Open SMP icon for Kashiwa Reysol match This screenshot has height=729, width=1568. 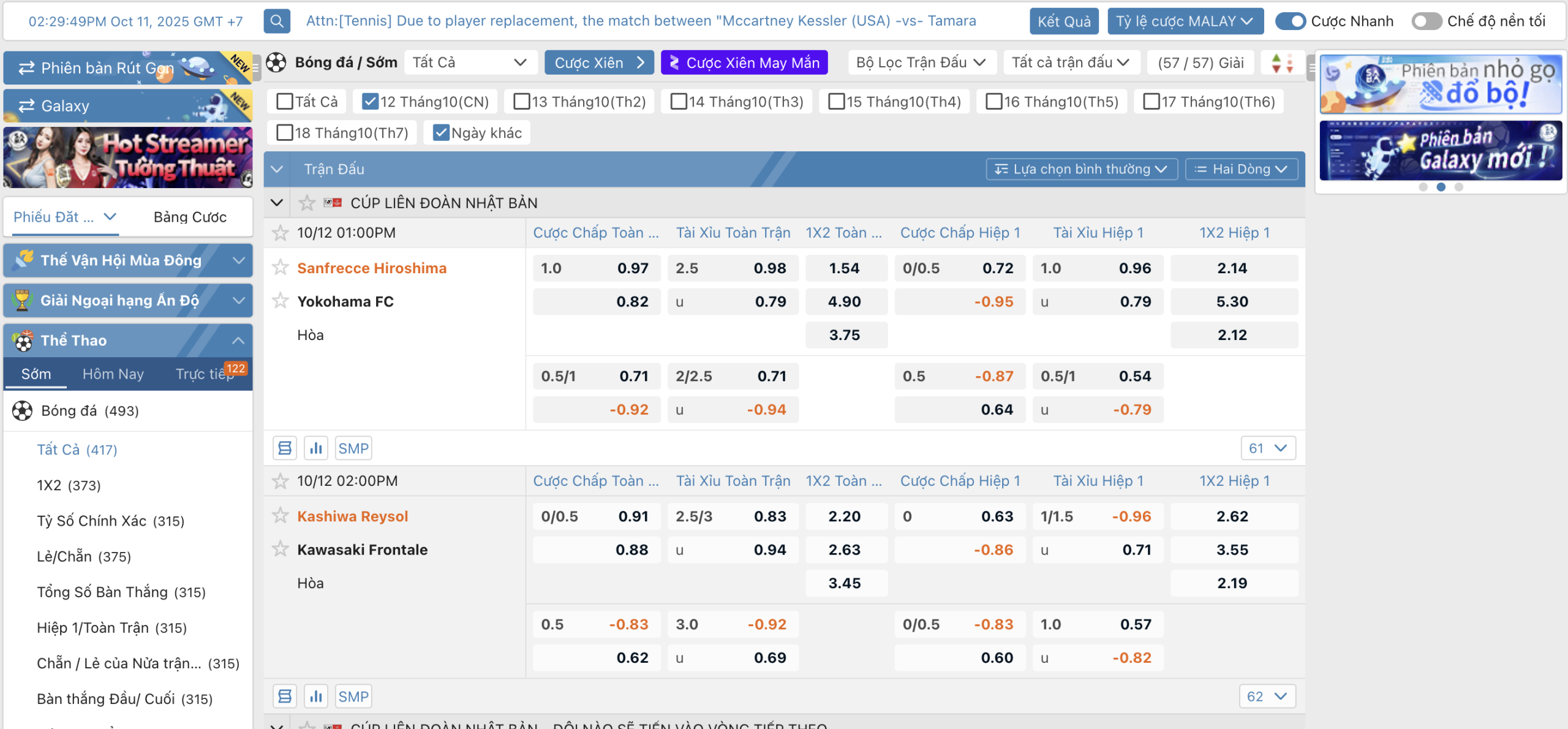(353, 697)
